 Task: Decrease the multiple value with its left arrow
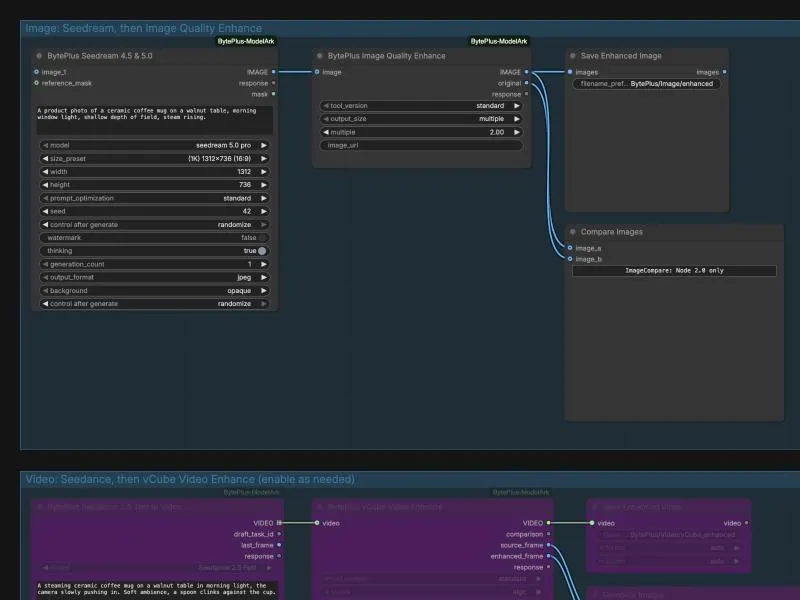pyautogui.click(x=326, y=132)
